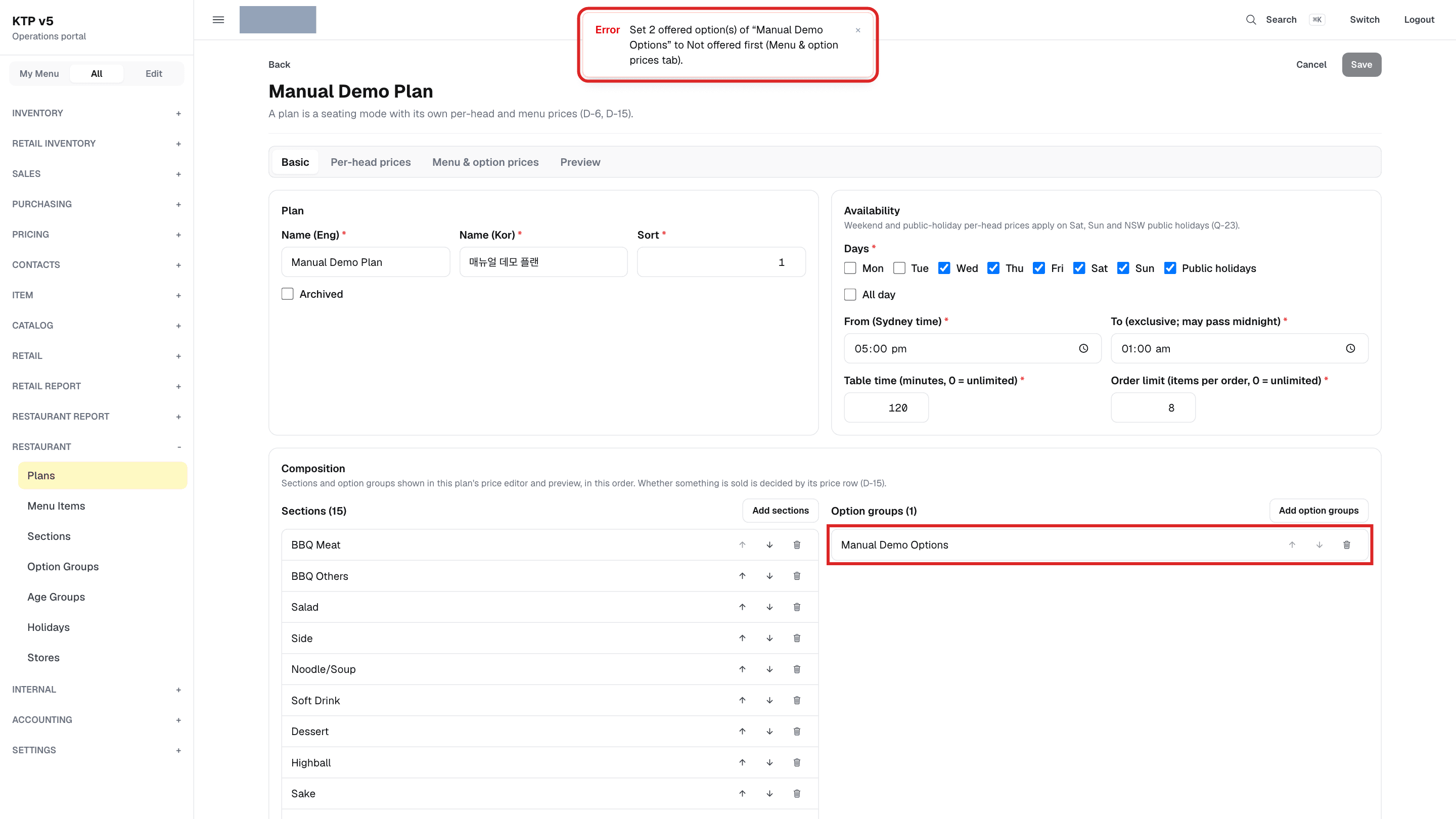Move Soft Drink section down

pos(769,700)
